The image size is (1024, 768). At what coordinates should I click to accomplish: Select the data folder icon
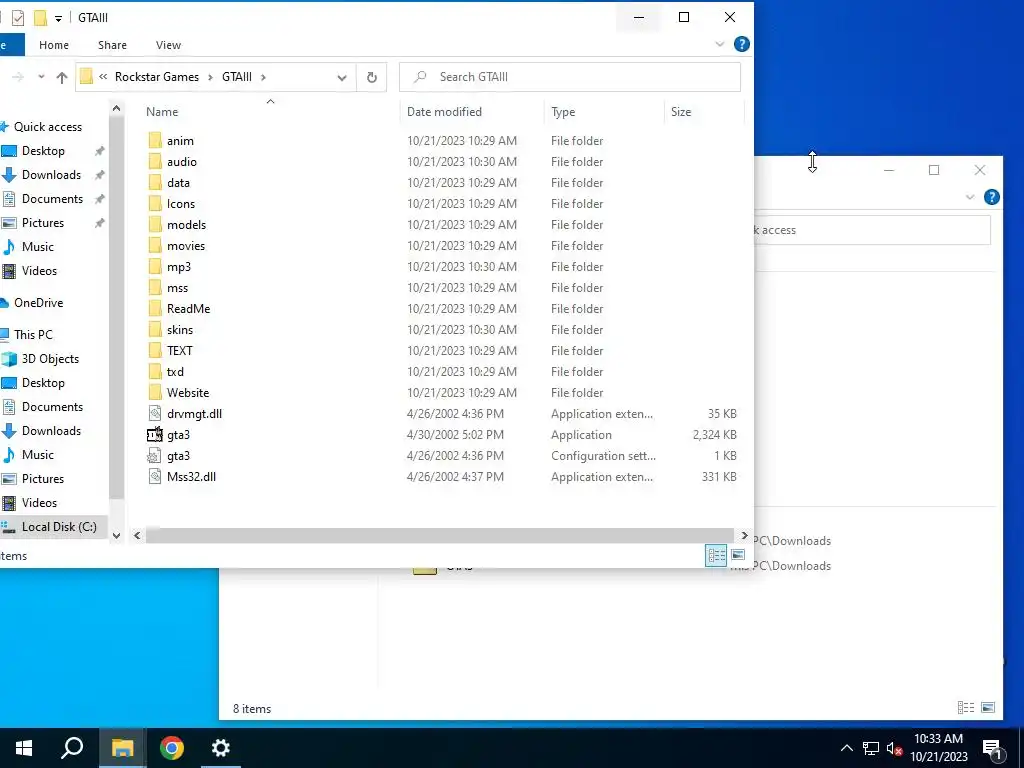(x=155, y=183)
